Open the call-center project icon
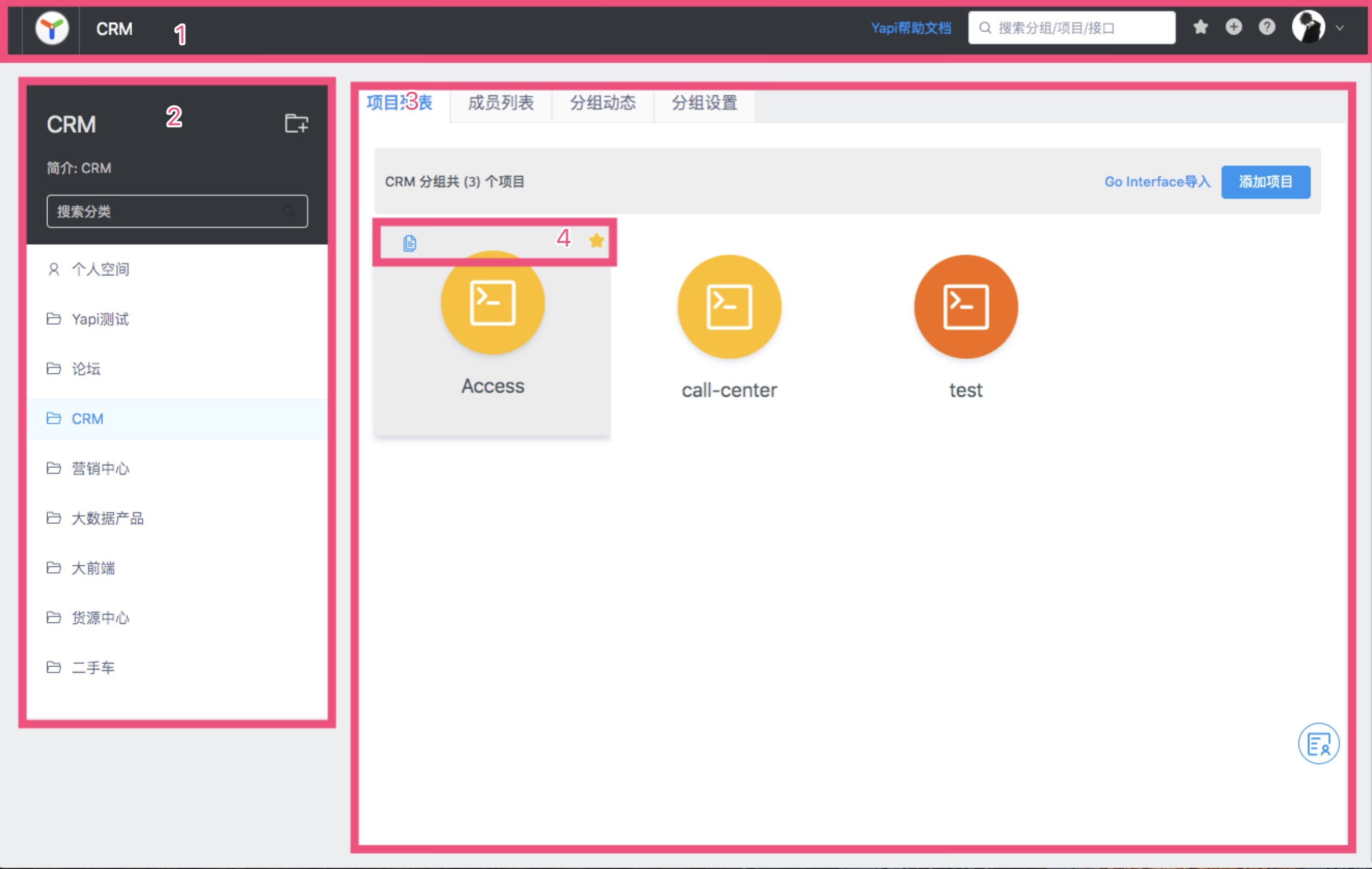 click(729, 306)
